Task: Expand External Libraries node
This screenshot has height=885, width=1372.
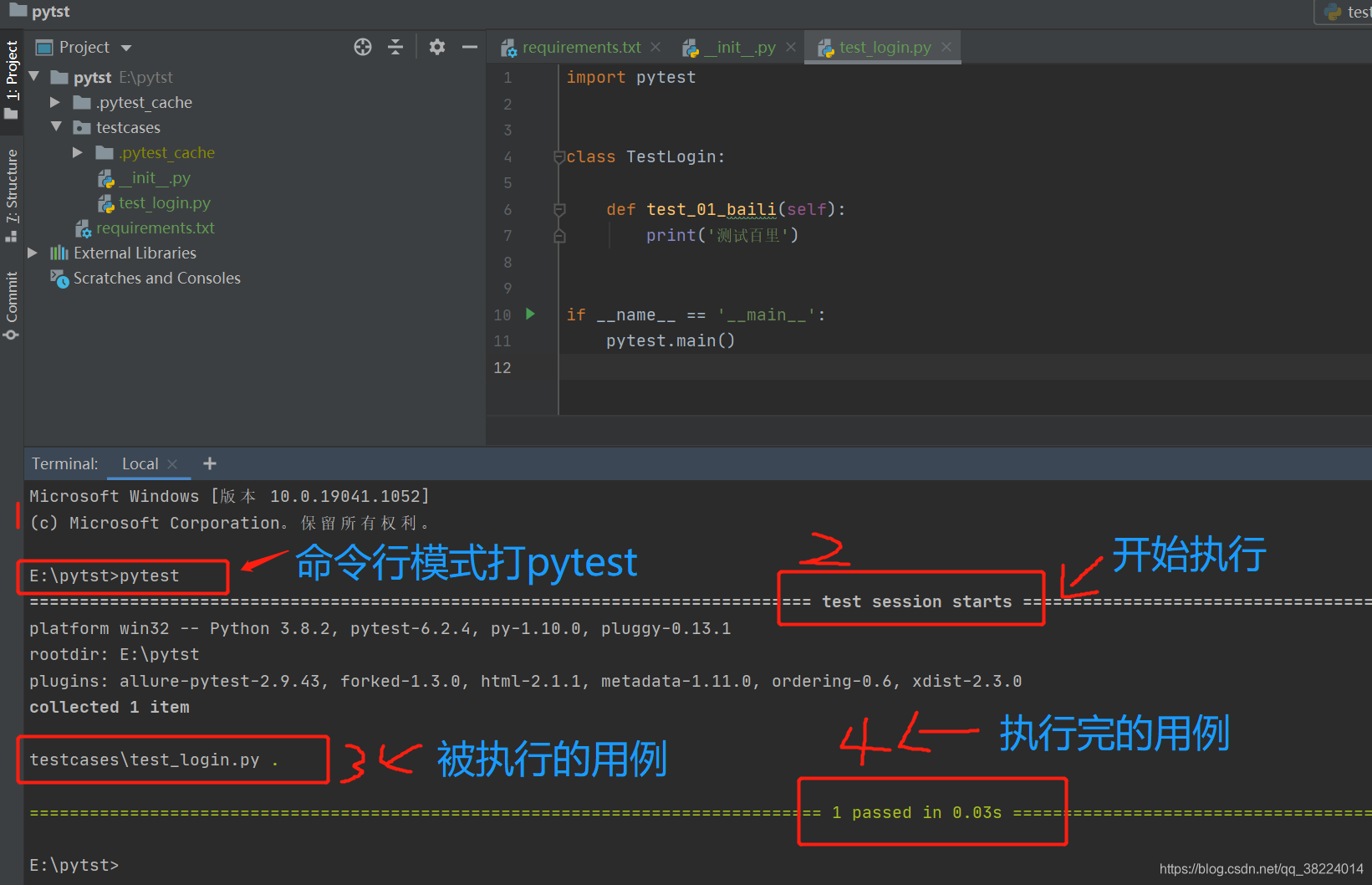Action: click(33, 253)
